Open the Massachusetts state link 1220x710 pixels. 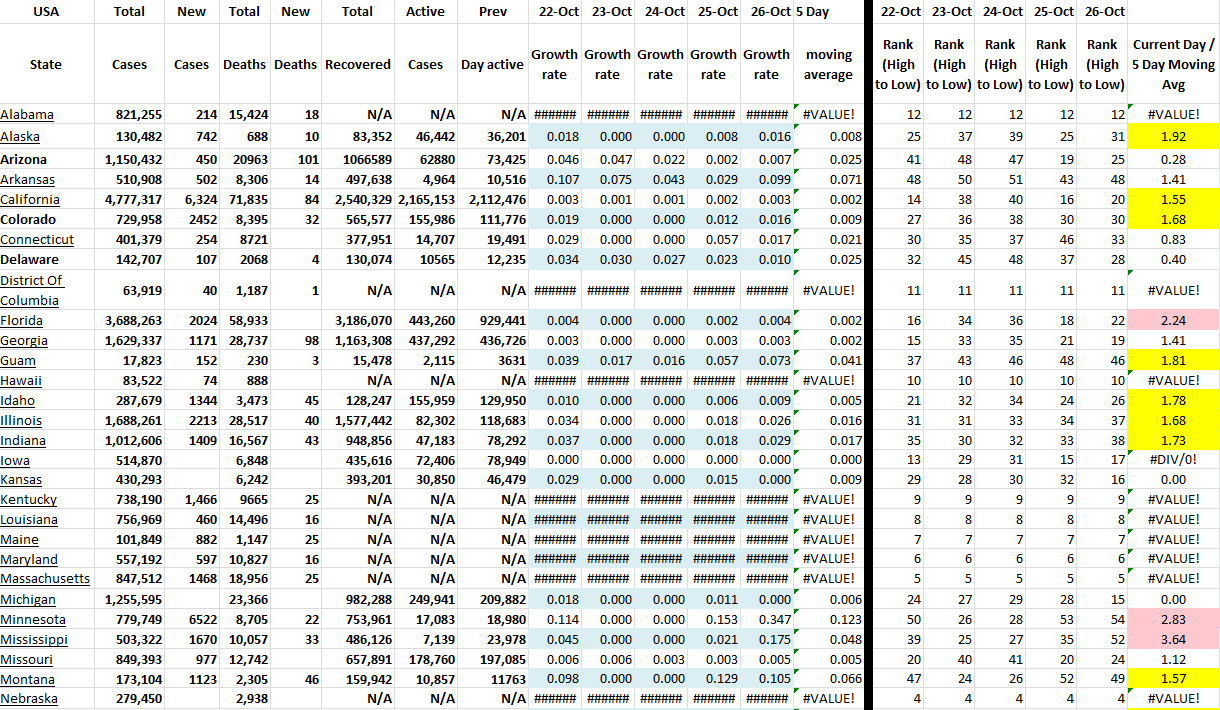[45, 579]
